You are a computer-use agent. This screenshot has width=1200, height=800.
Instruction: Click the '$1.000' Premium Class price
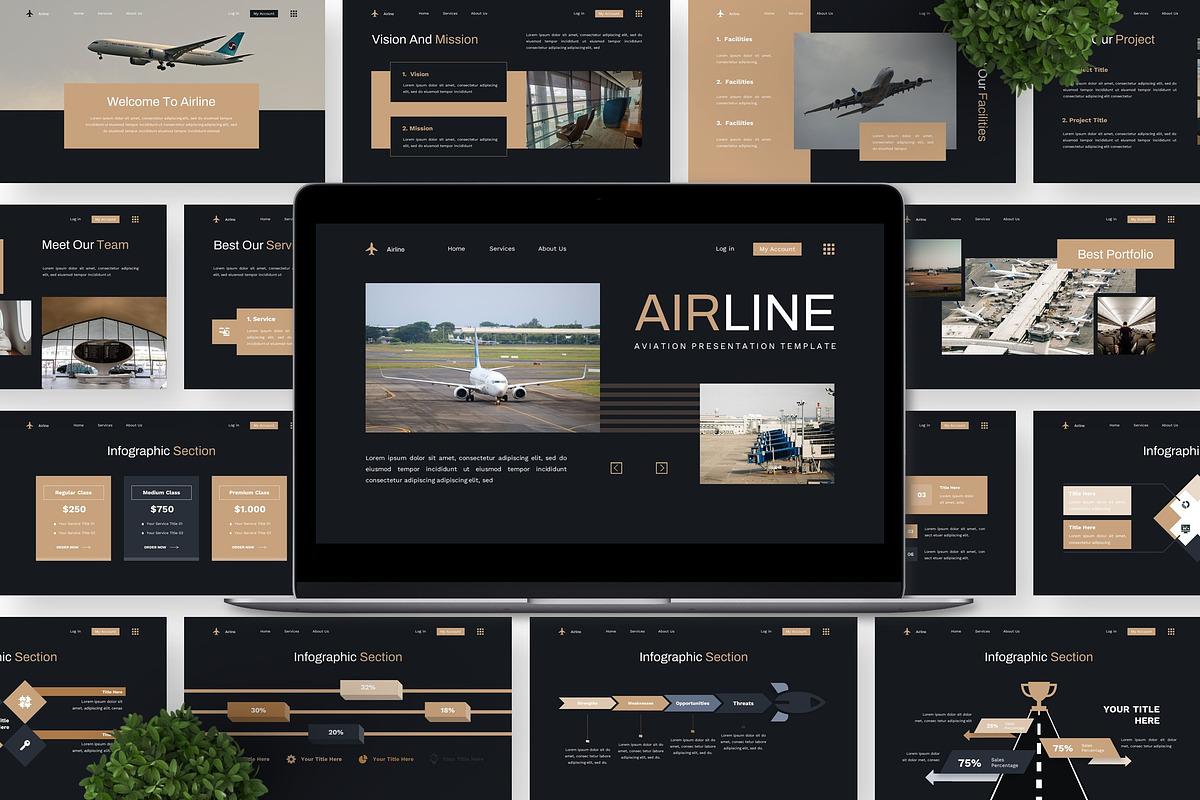(249, 509)
